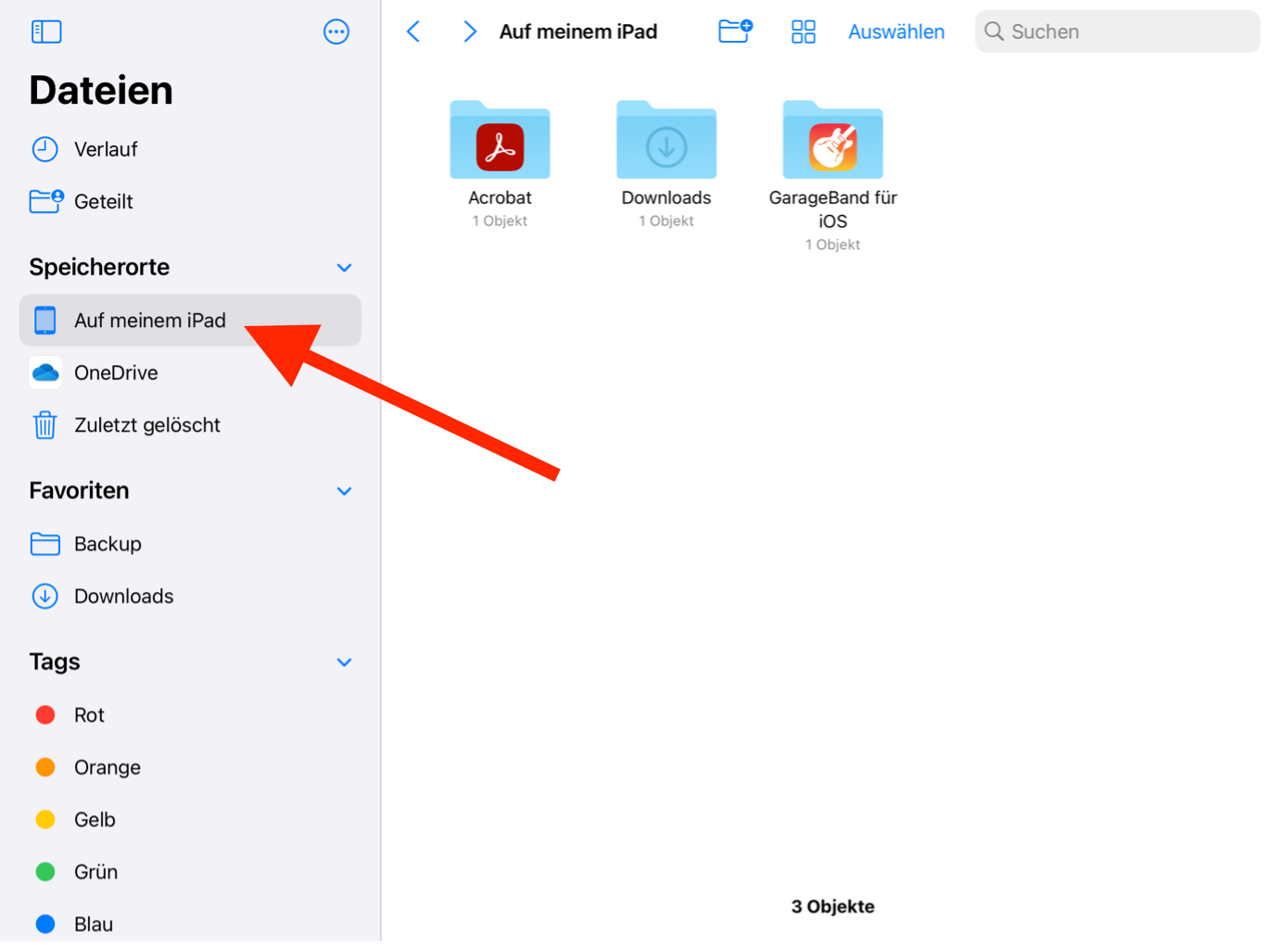Go forward with the right arrow
Viewport: 1288px width, 945px height.
point(470,31)
